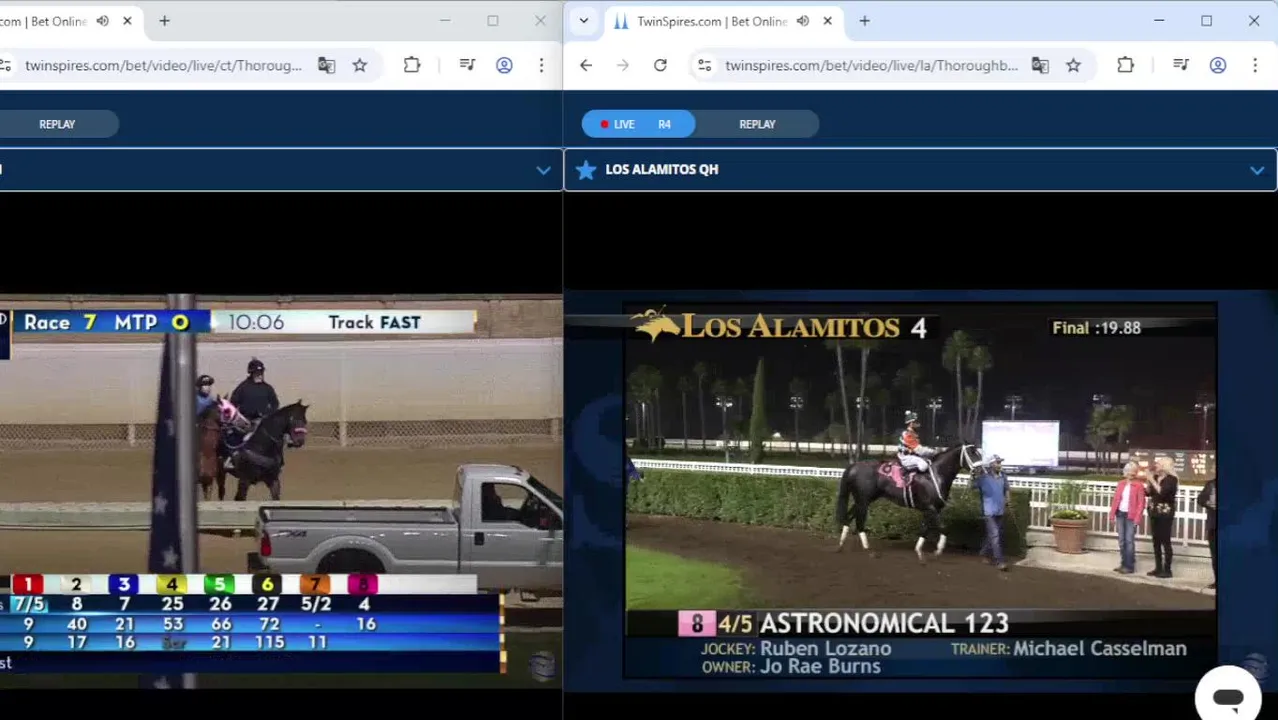Mute the tab audio in the left window
1278x720 pixels.
[102, 21]
